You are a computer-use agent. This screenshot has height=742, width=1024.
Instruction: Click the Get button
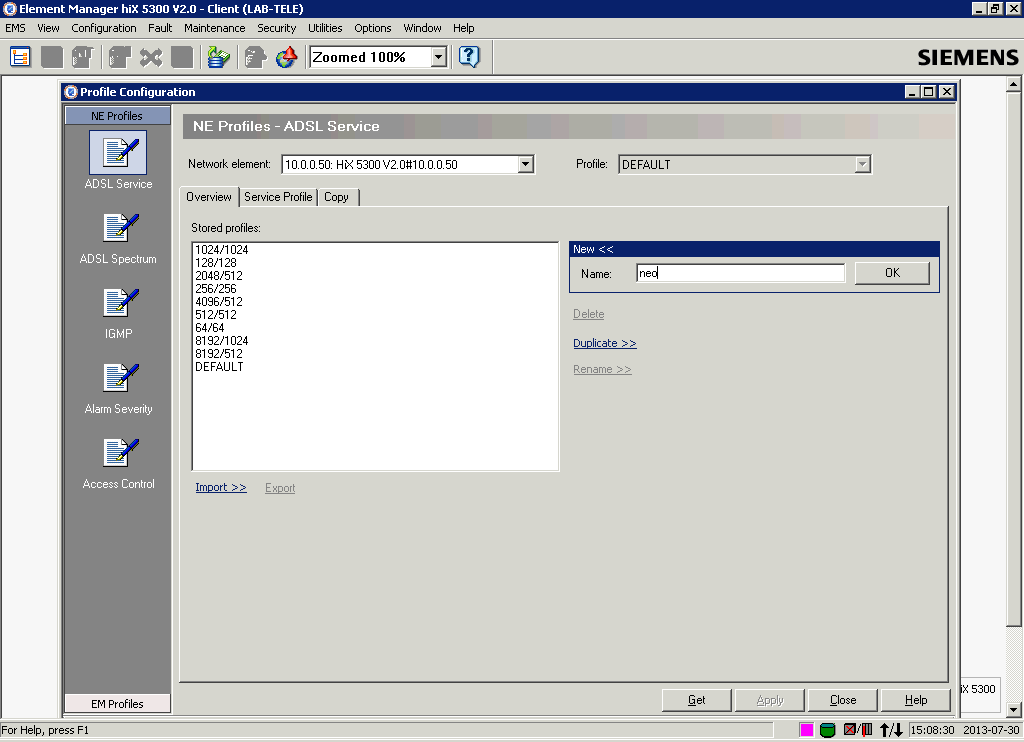point(696,700)
